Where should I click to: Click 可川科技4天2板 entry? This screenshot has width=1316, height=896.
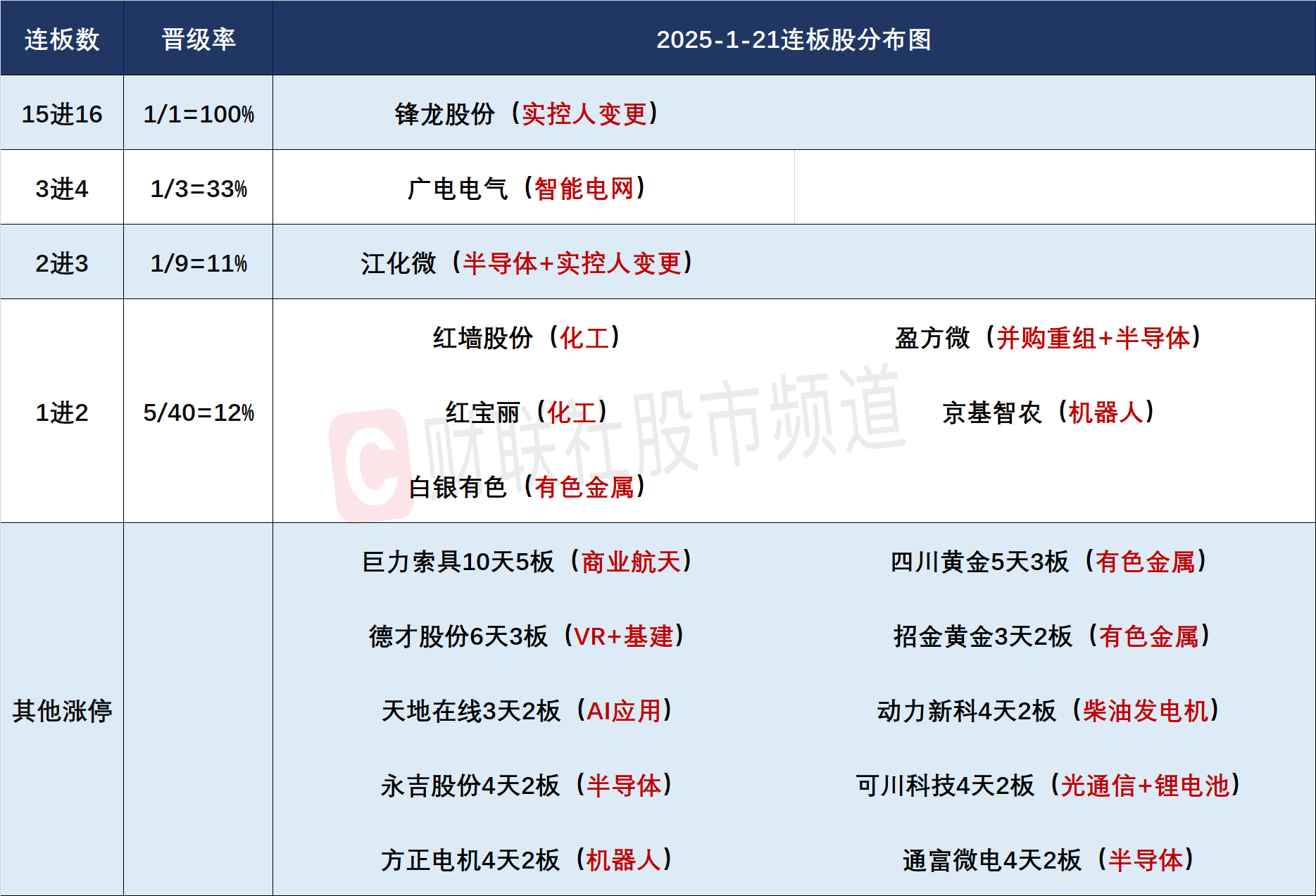pos(1048,785)
